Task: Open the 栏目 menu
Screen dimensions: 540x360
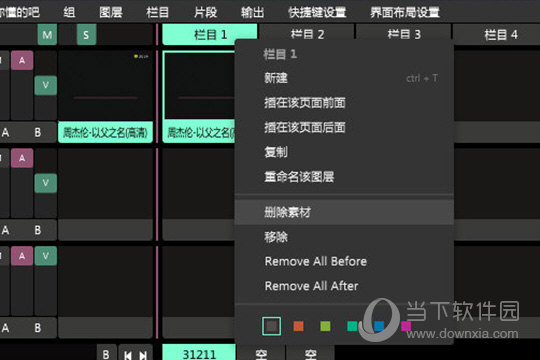Action: click(157, 12)
